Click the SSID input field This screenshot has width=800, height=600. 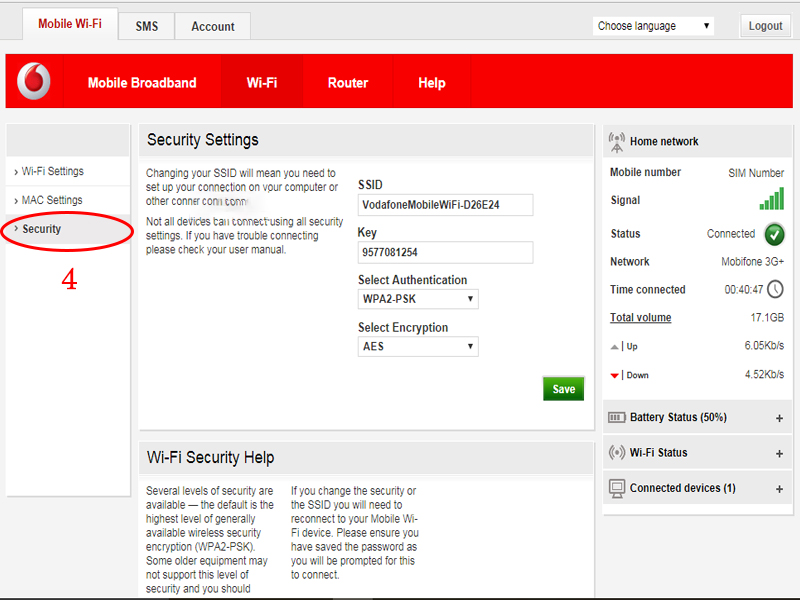(x=445, y=205)
